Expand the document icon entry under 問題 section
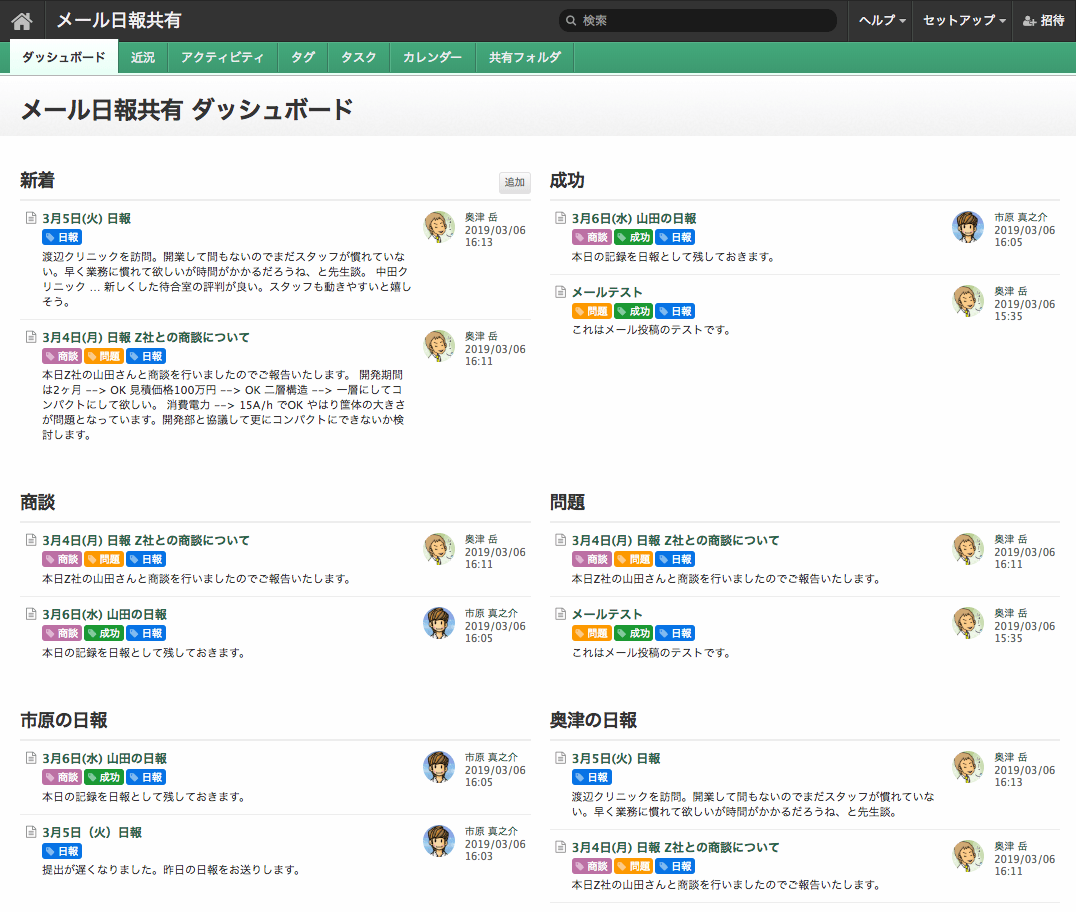 click(x=558, y=539)
